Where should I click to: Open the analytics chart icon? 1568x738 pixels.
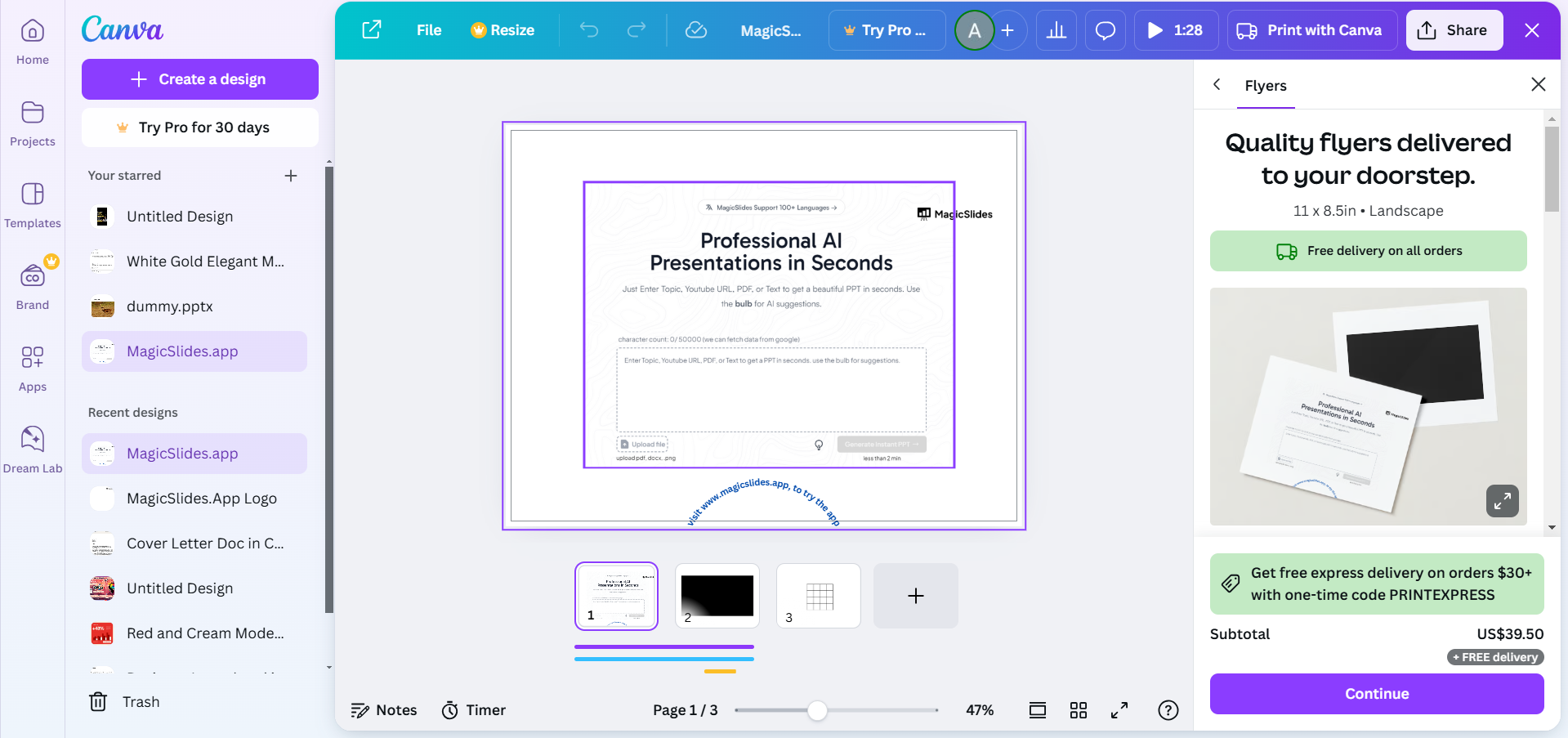1057,30
